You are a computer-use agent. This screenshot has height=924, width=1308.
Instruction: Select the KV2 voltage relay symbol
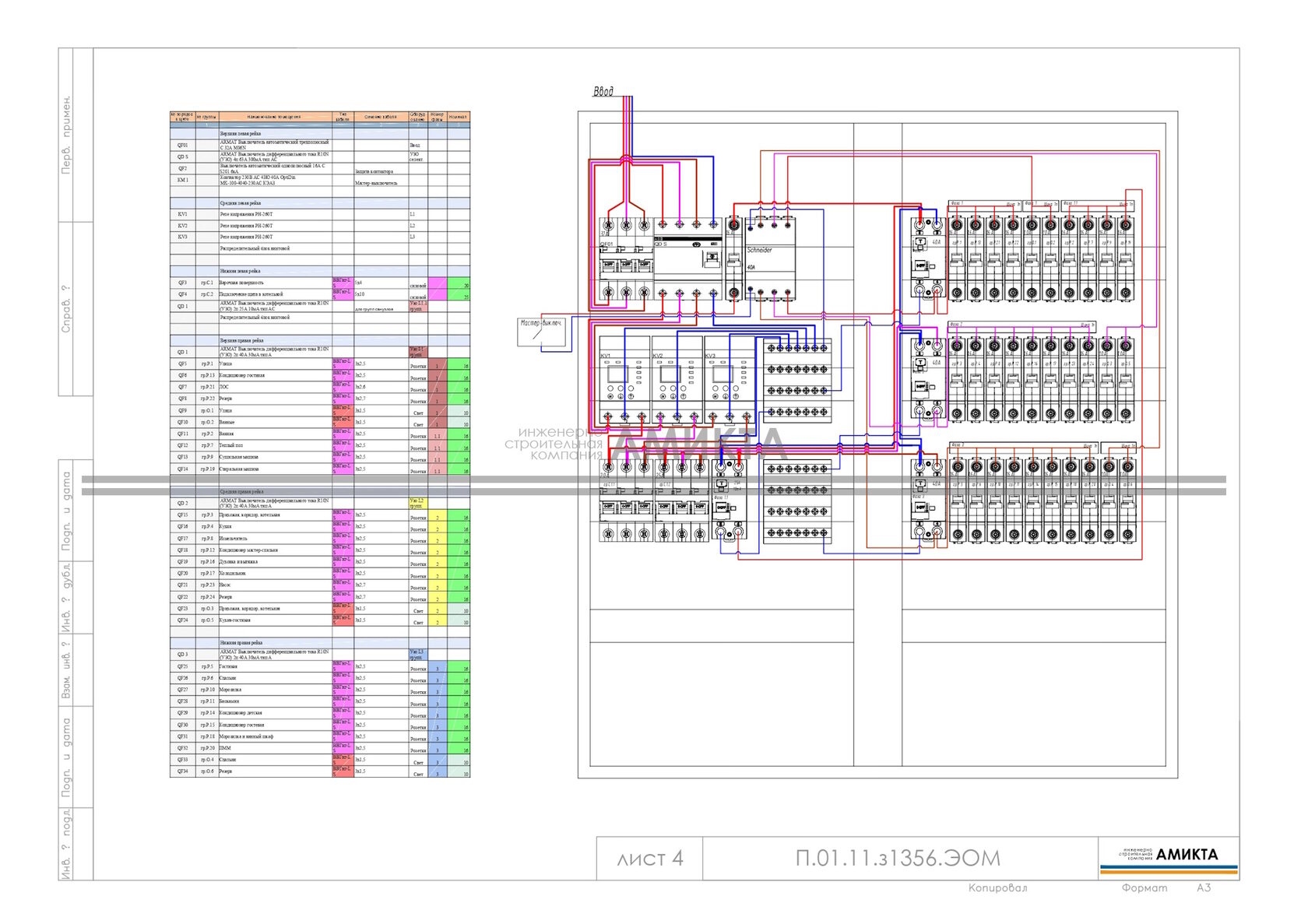pyautogui.click(x=677, y=381)
